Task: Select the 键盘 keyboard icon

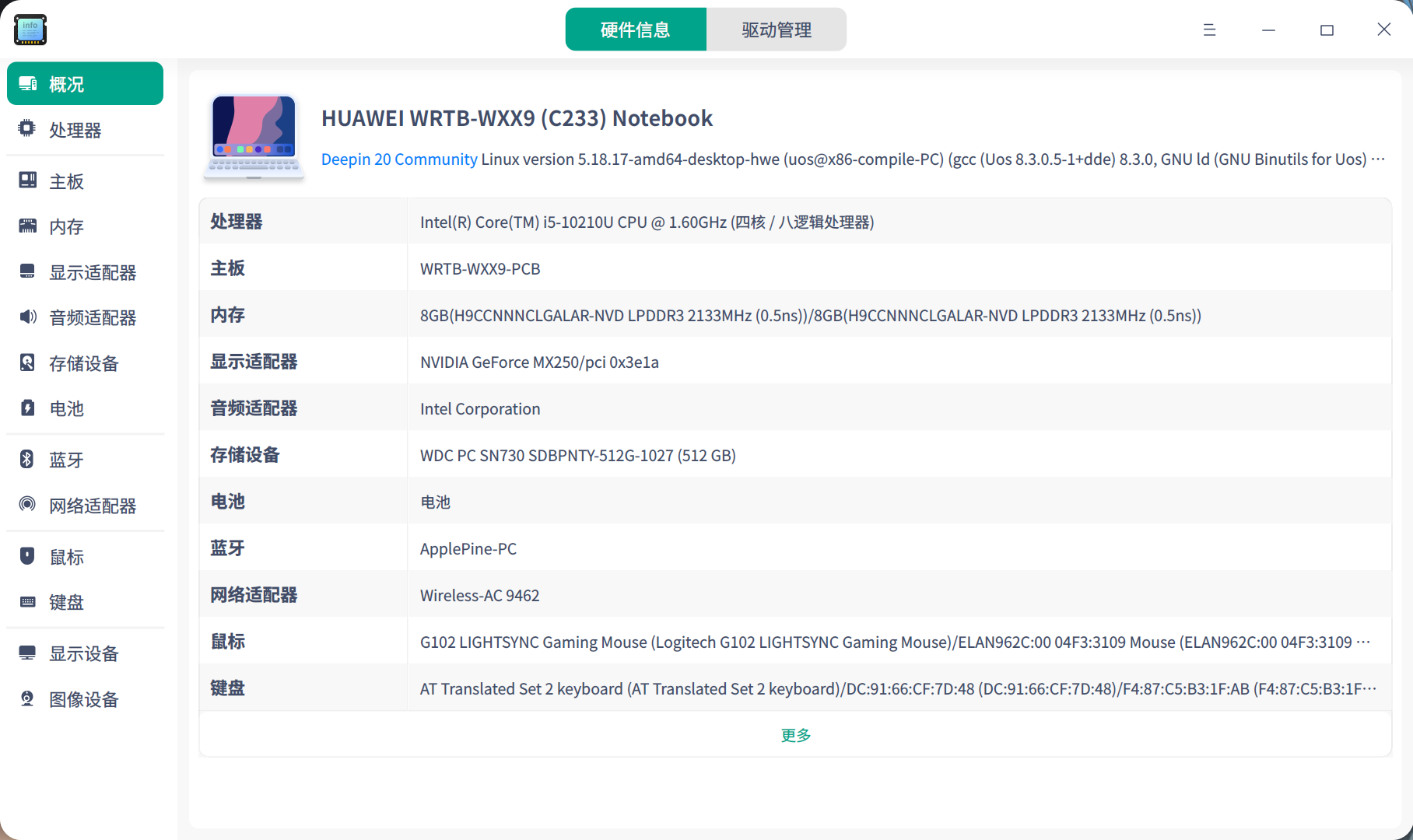Action: [x=27, y=601]
